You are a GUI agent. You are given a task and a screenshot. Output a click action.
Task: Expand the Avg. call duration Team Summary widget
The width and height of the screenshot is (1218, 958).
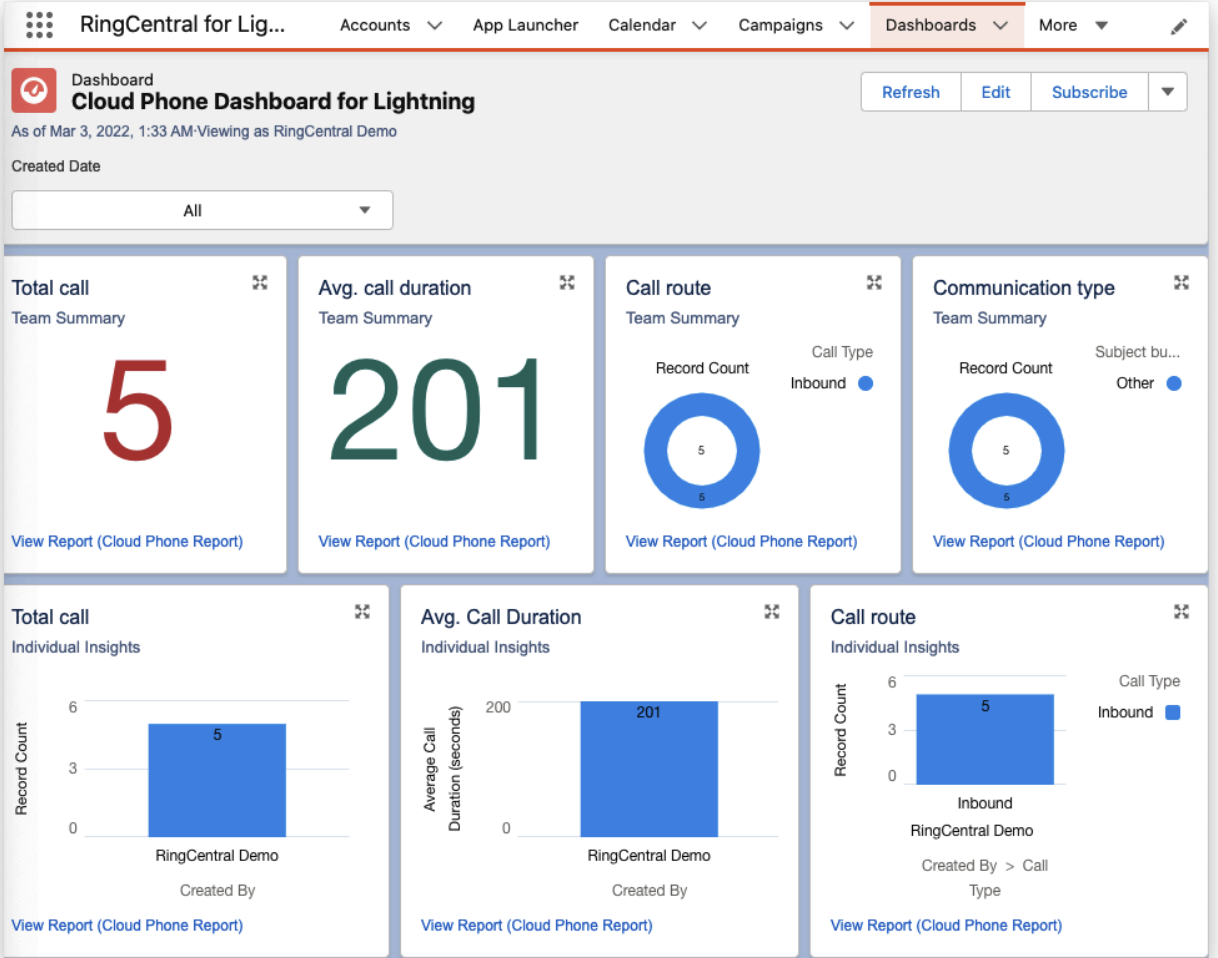click(x=567, y=283)
